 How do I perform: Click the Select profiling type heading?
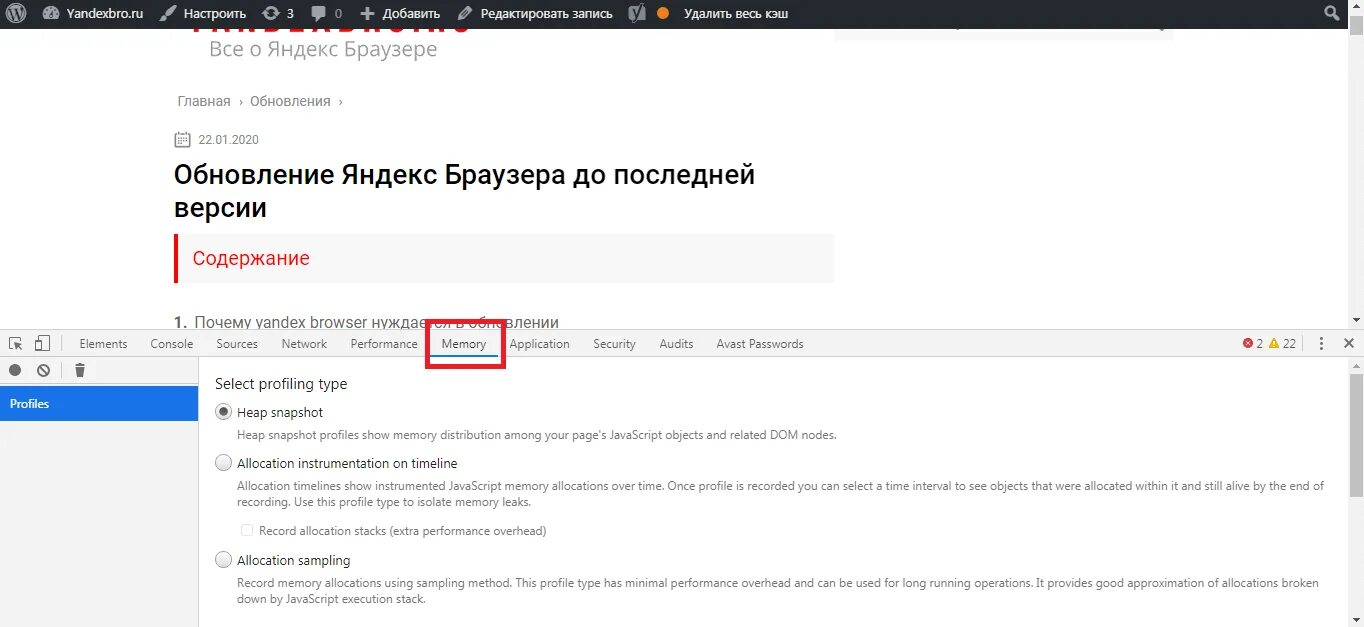281,384
